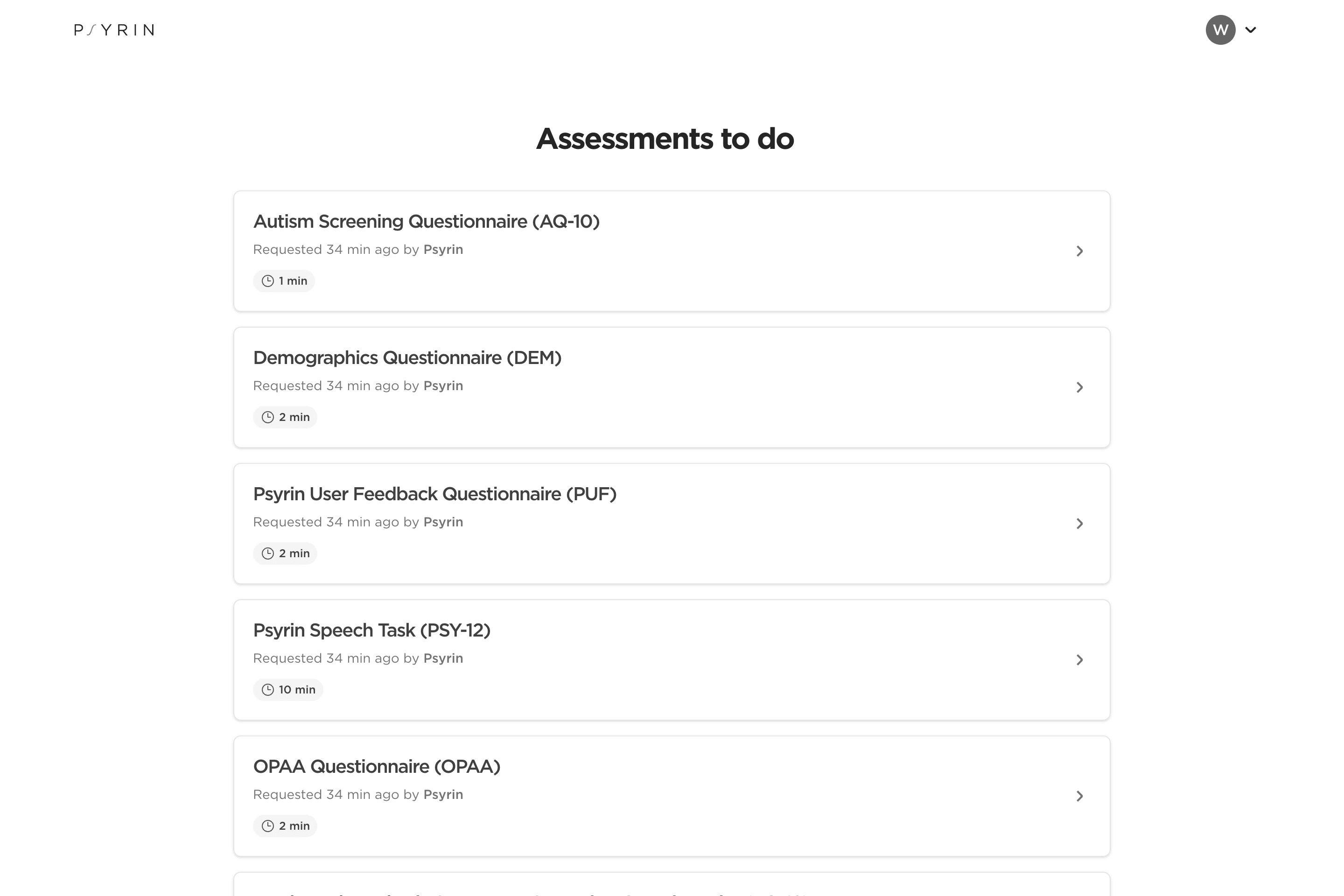This screenshot has width=1344, height=896.
Task: Click the chevron on the AQ-10 card
Action: coord(1079,251)
